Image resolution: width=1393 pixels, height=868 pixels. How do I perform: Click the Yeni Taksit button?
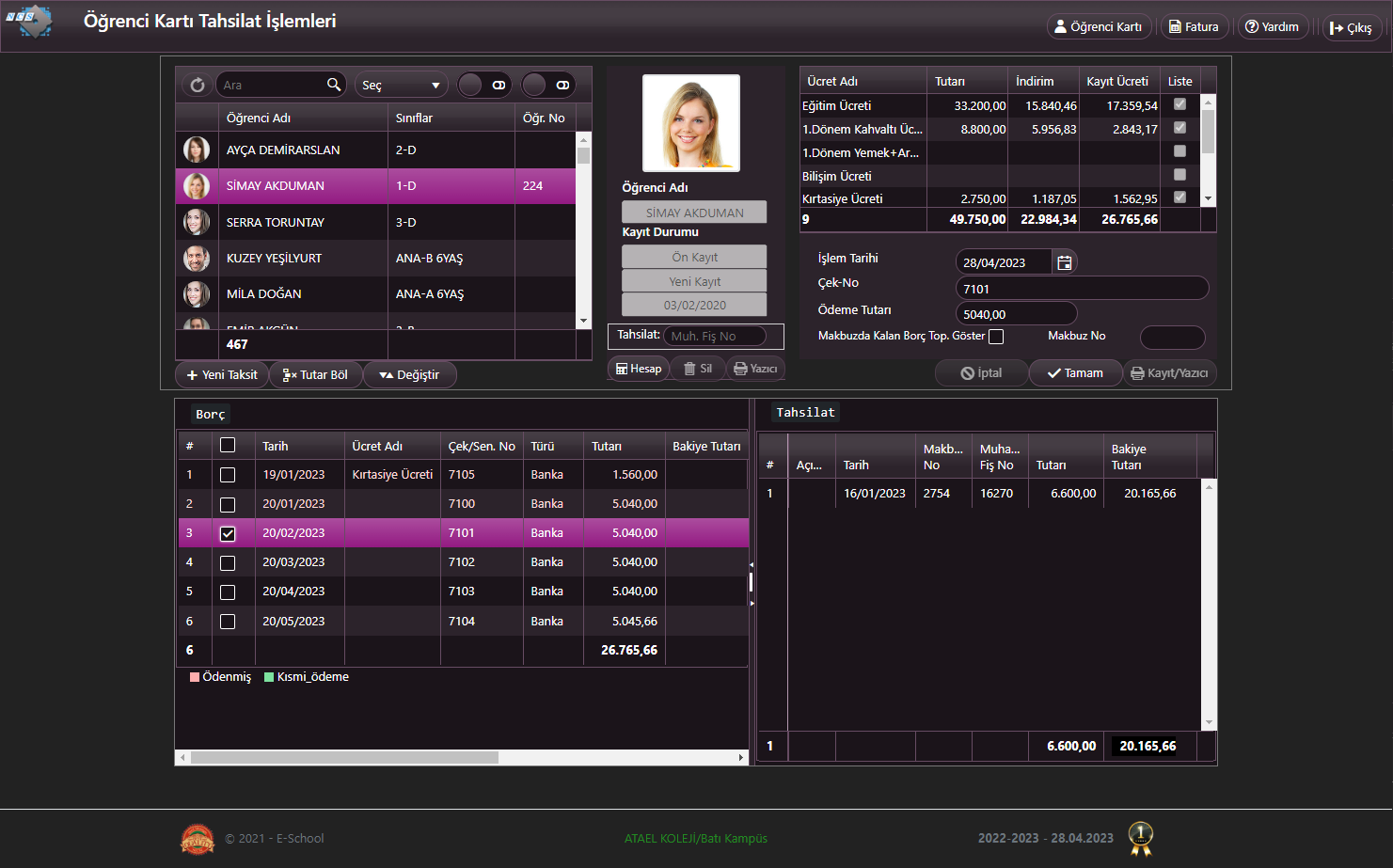(222, 374)
